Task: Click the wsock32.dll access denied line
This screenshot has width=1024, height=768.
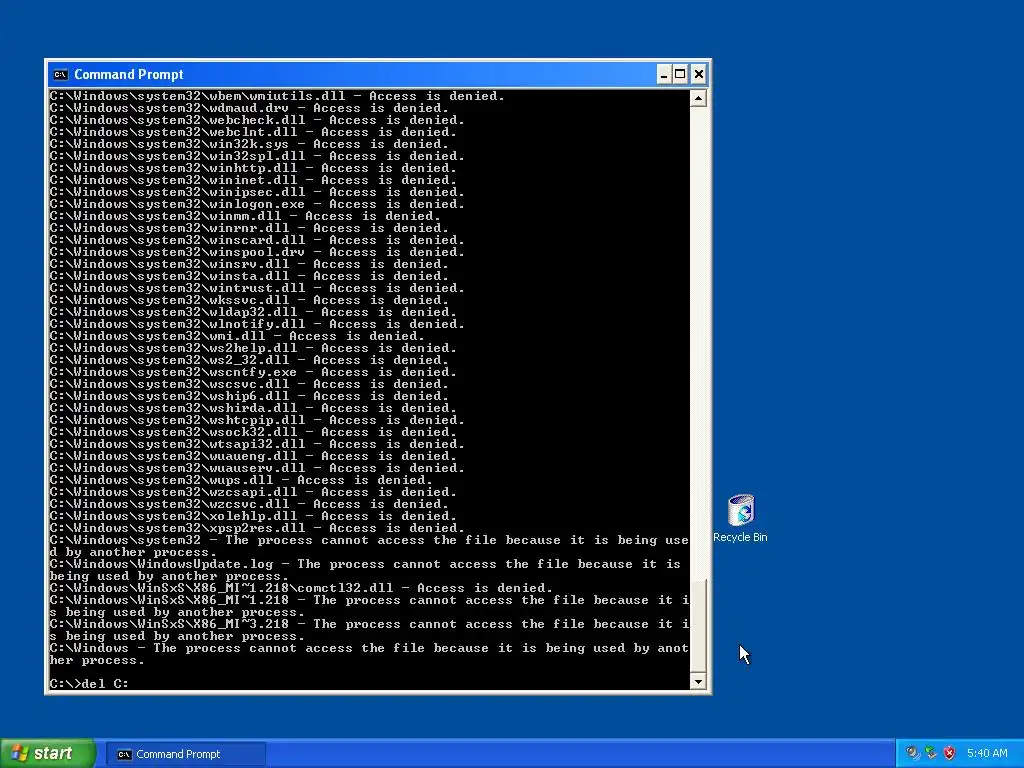Action: (253, 432)
